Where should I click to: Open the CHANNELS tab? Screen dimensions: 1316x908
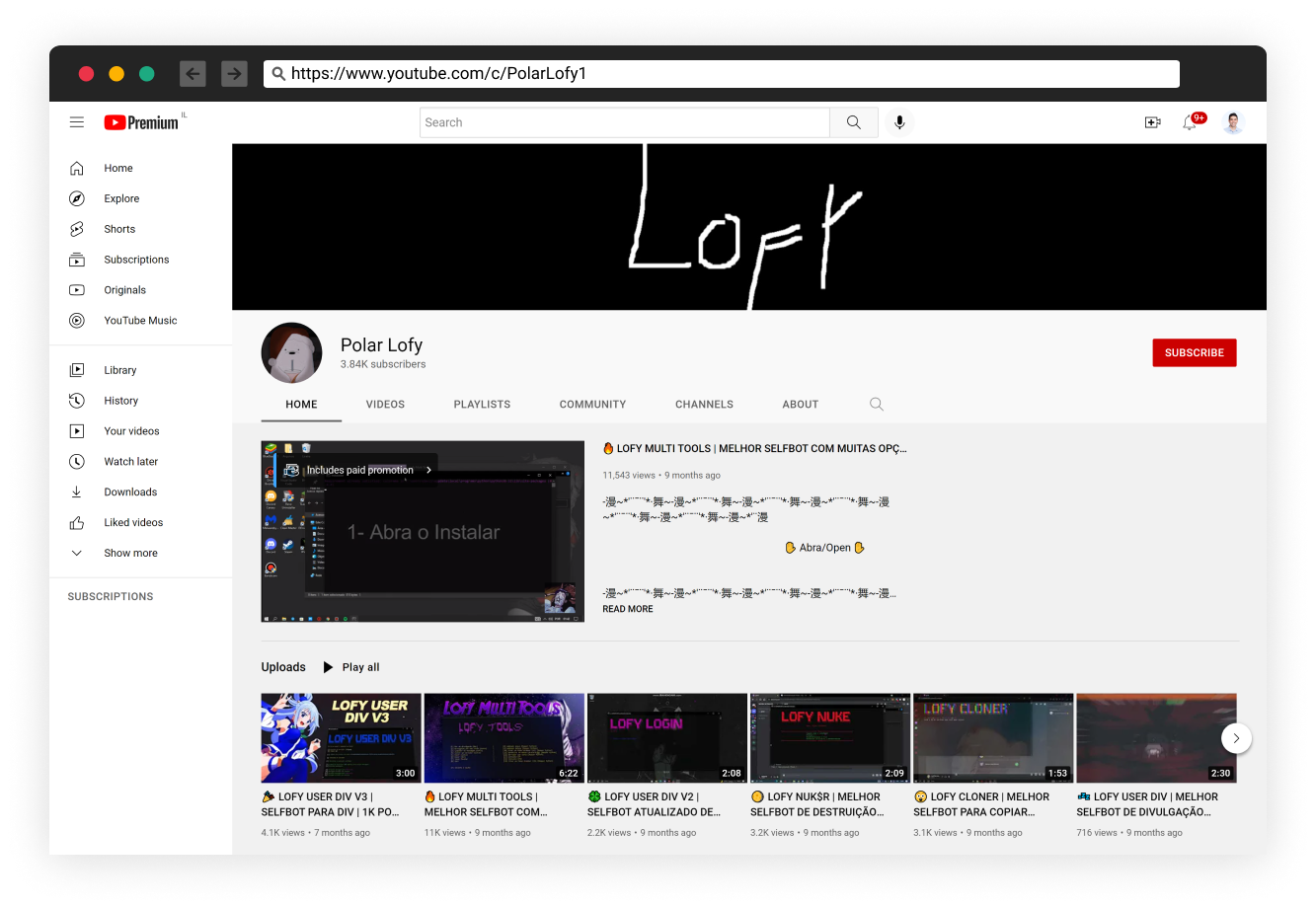click(x=704, y=404)
